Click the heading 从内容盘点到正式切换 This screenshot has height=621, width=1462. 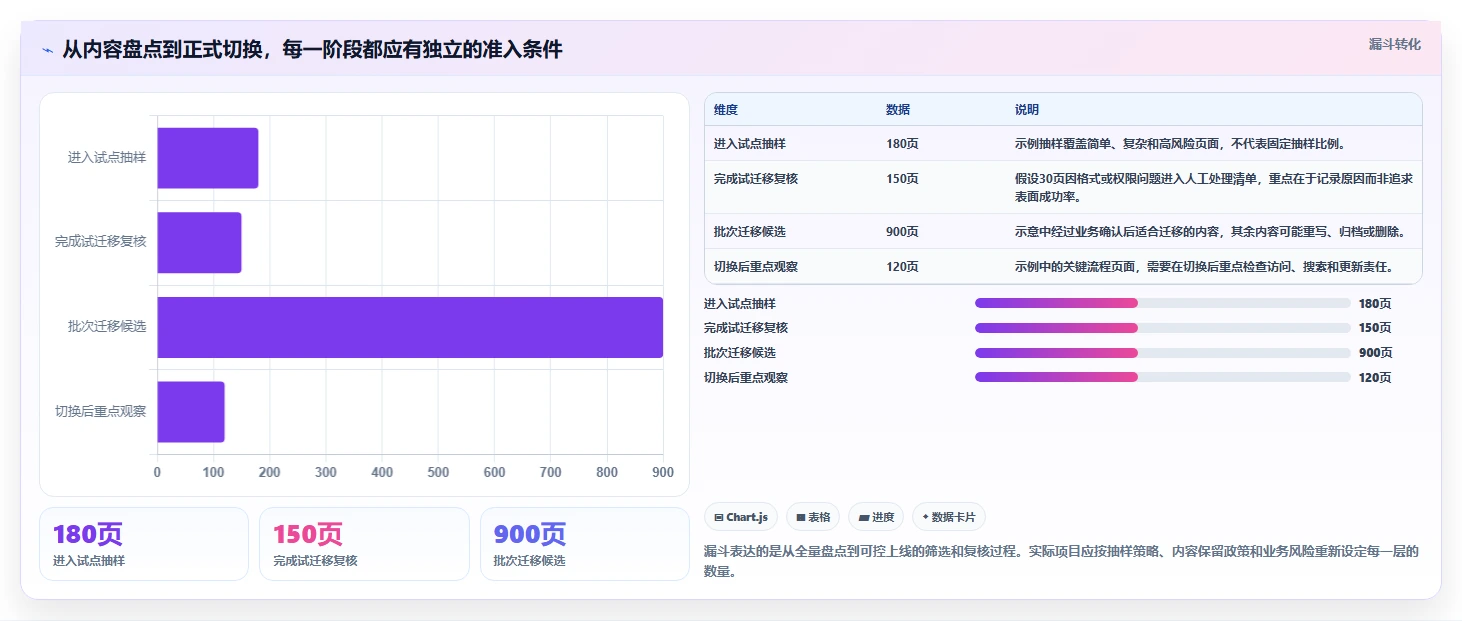[312, 49]
